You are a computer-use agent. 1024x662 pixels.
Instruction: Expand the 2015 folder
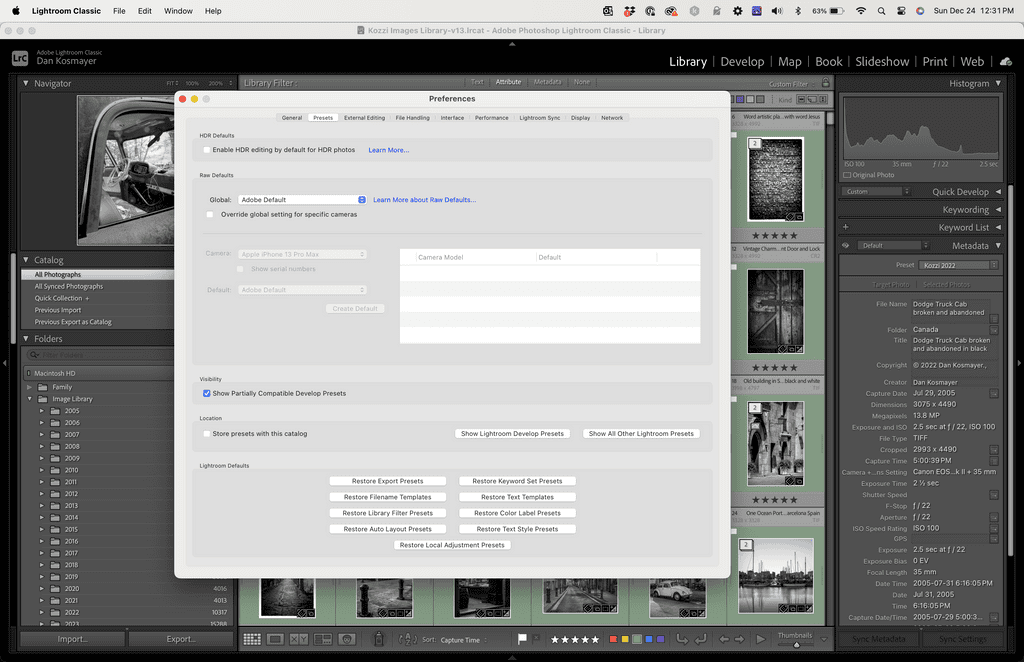coord(42,529)
